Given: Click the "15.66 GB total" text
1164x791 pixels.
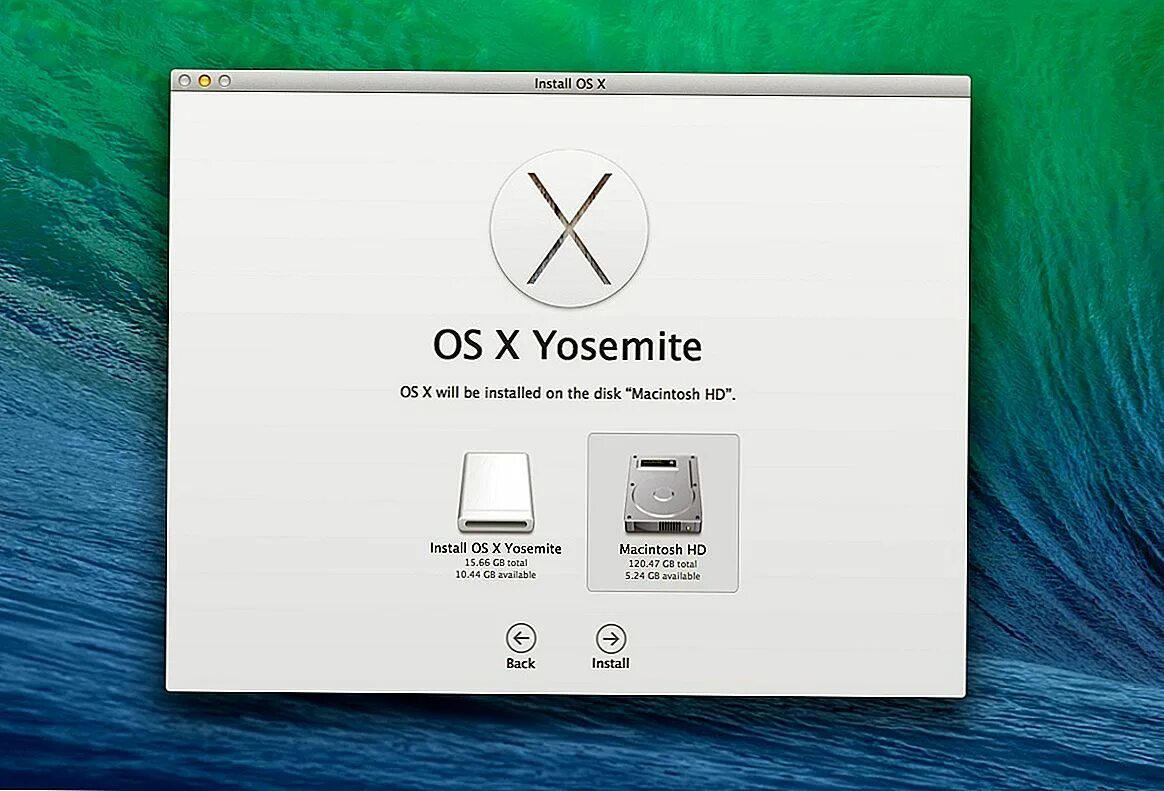Looking at the screenshot, I should [x=496, y=562].
